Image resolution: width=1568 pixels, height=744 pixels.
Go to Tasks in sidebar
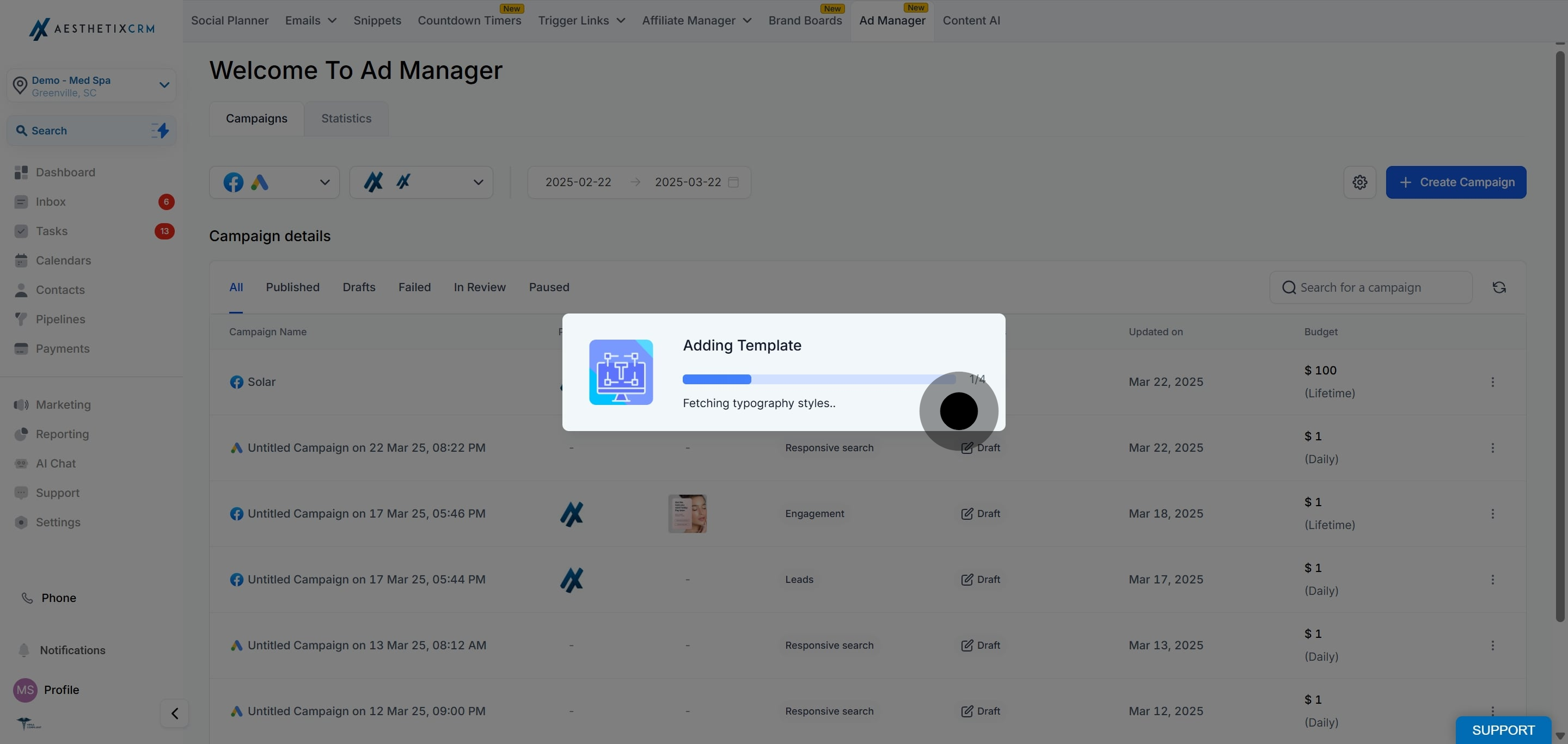click(x=52, y=231)
